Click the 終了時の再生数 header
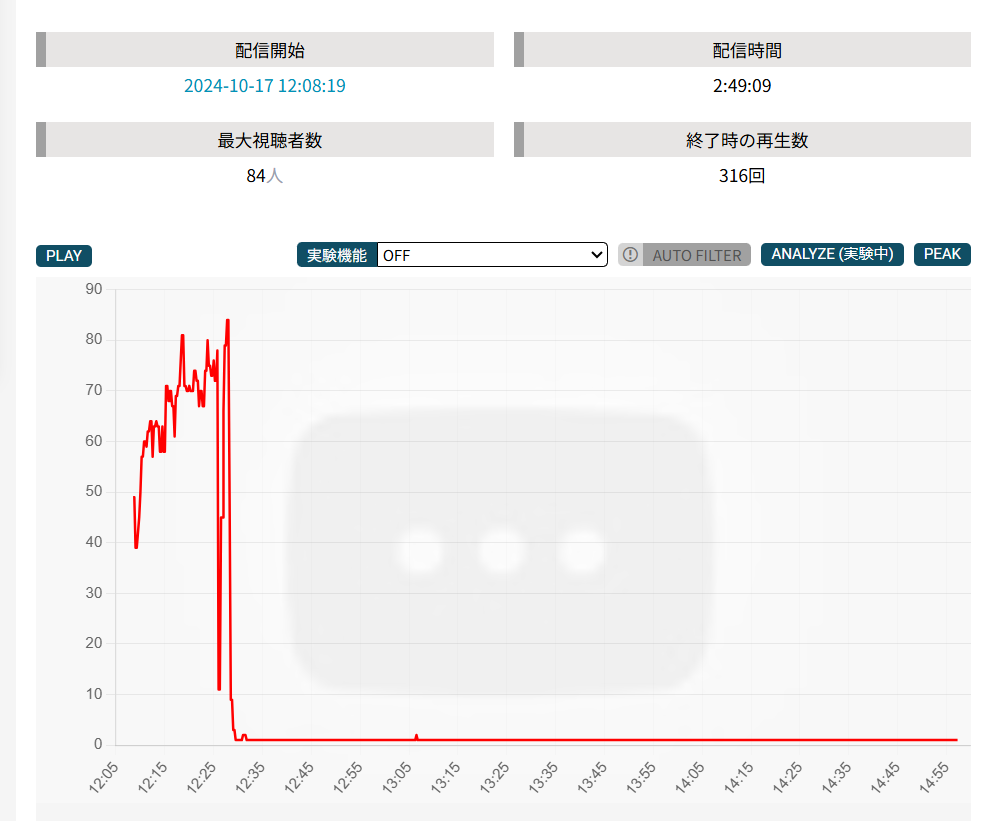The image size is (986, 821). (747, 140)
